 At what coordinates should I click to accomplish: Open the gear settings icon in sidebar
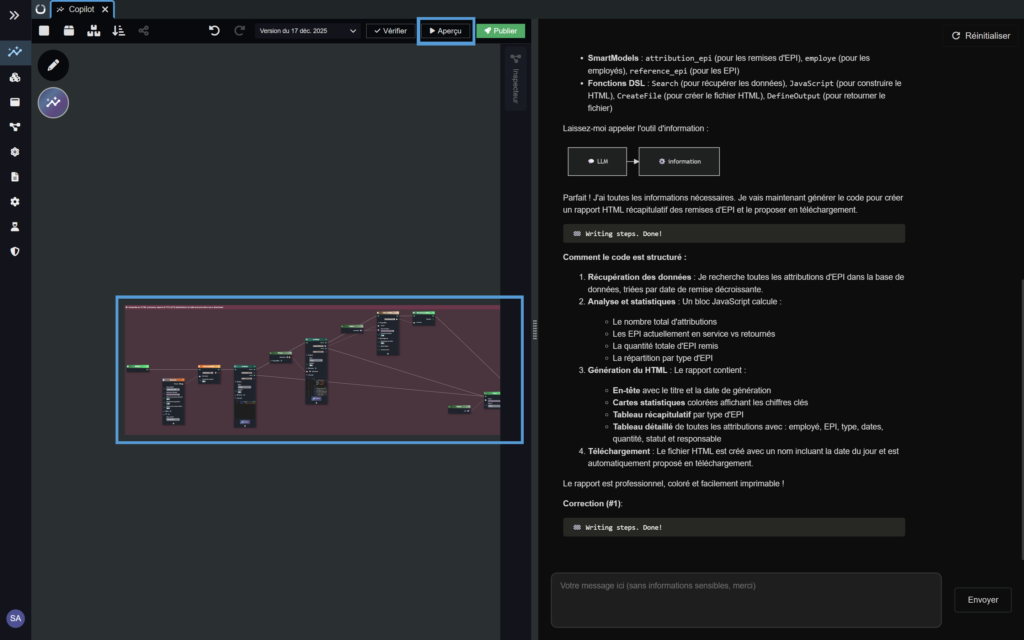coord(15,202)
